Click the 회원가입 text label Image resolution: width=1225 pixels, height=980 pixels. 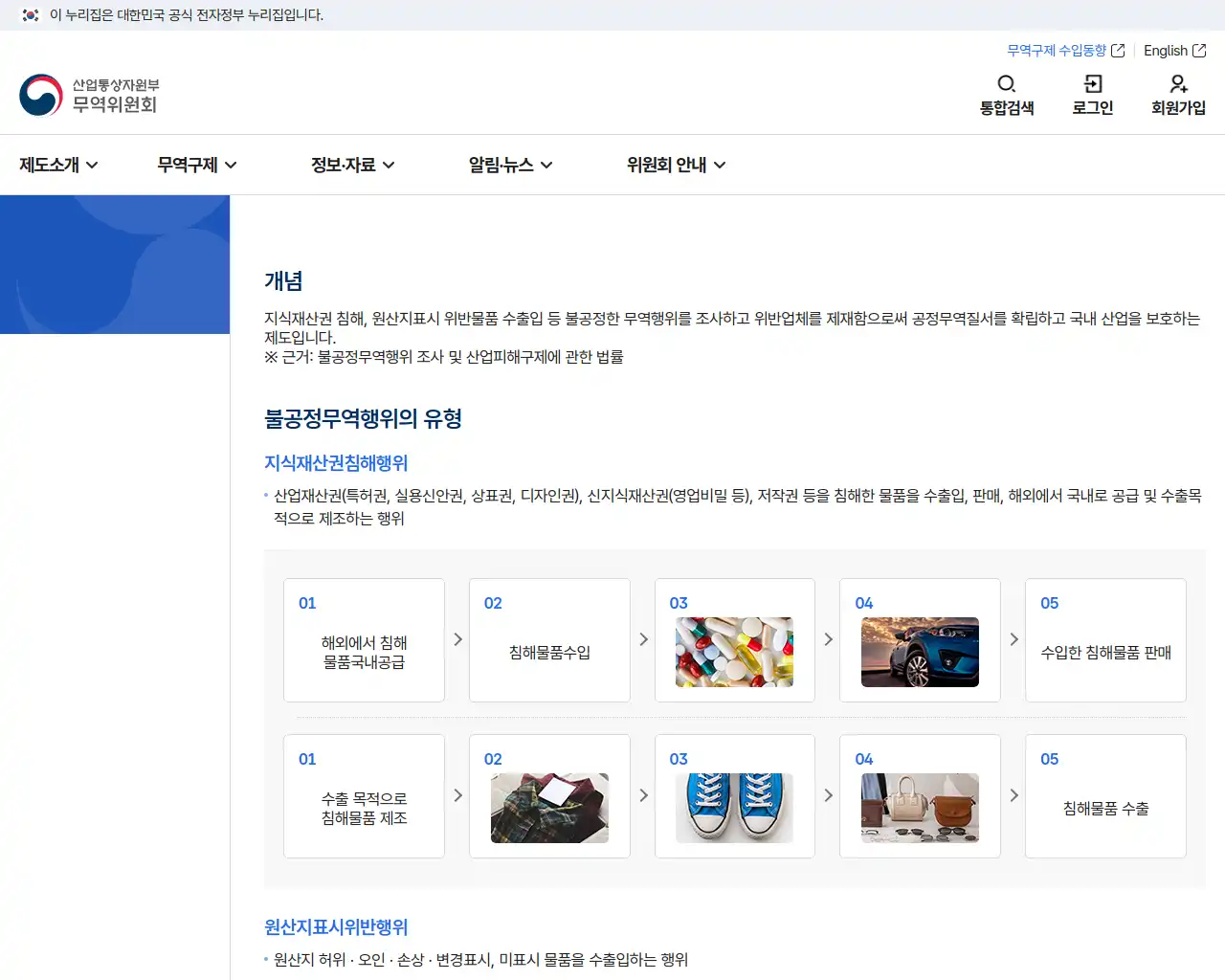[x=1179, y=108]
